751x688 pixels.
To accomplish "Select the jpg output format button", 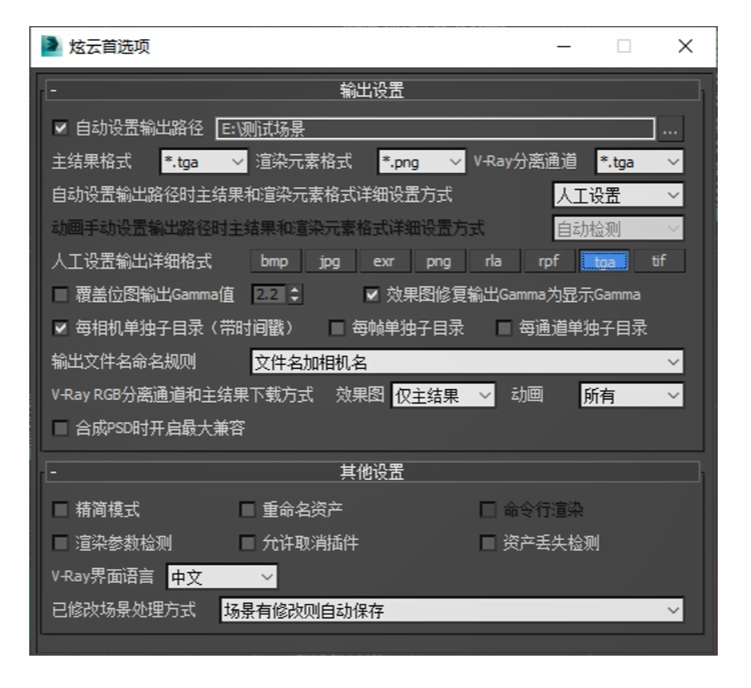I will click(x=329, y=262).
